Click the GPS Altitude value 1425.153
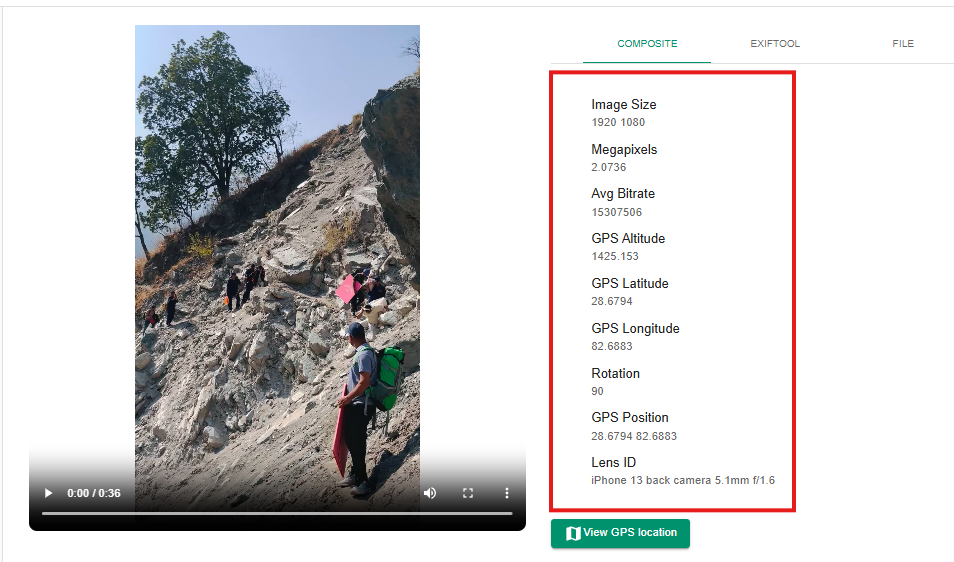 point(614,257)
